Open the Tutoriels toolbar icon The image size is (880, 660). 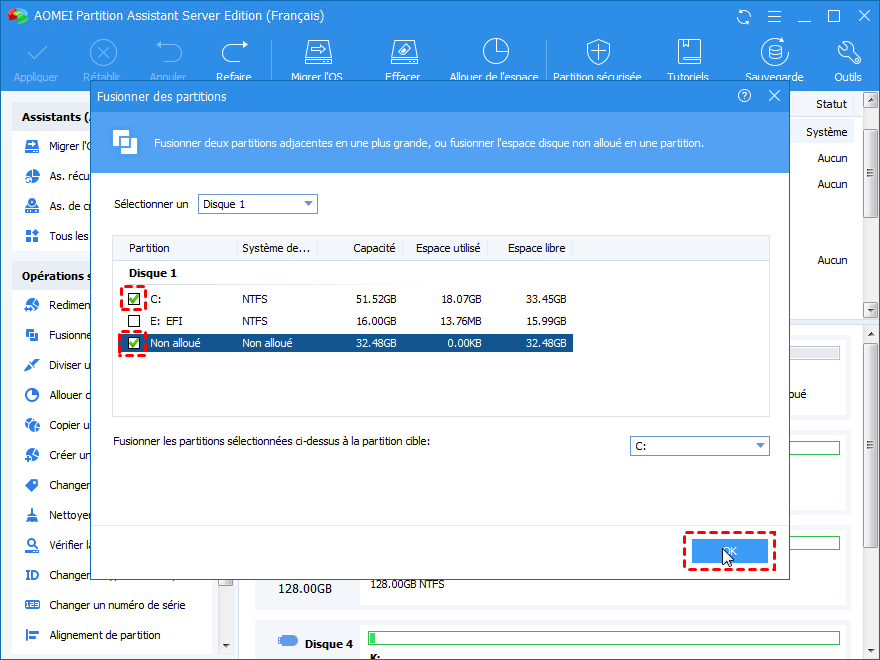click(688, 53)
